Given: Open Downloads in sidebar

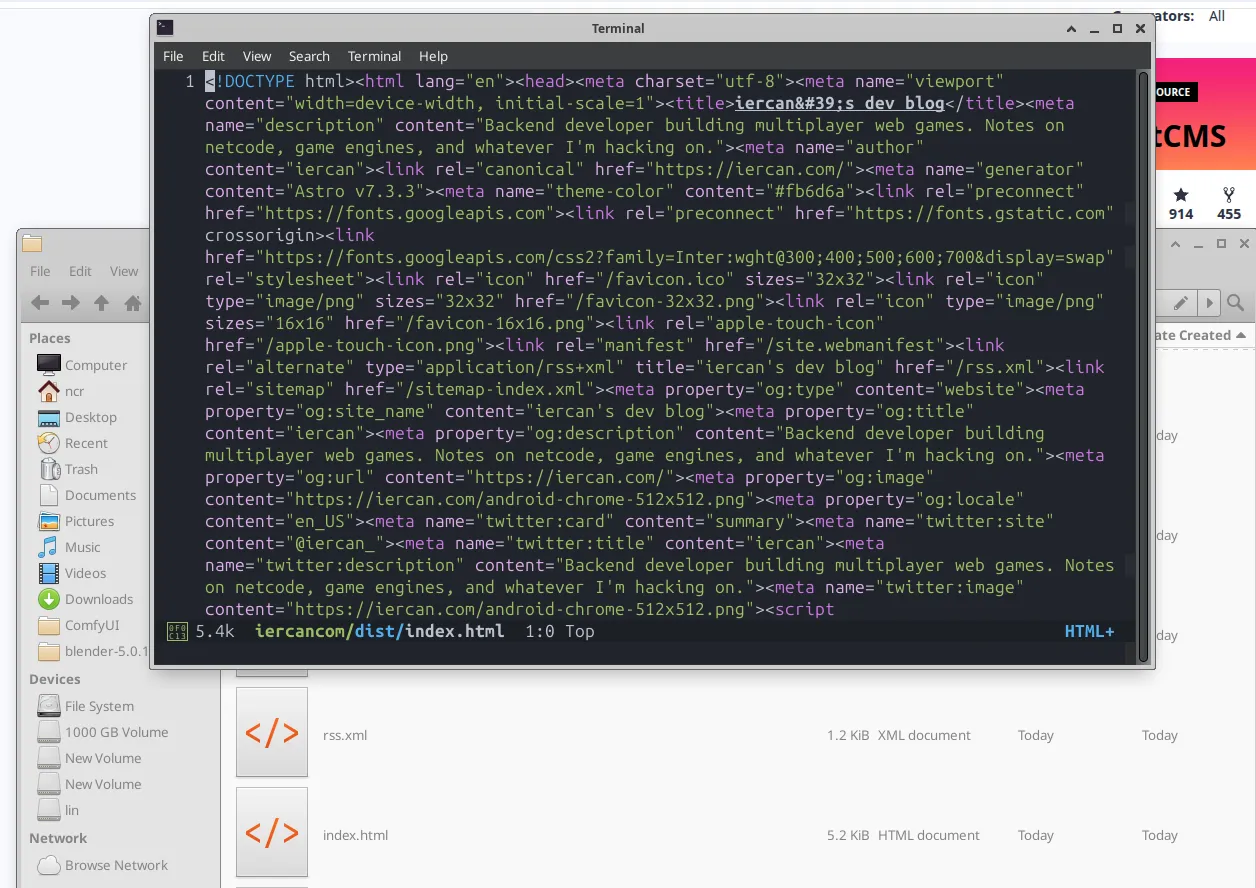Looking at the screenshot, I should click(x=86, y=599).
